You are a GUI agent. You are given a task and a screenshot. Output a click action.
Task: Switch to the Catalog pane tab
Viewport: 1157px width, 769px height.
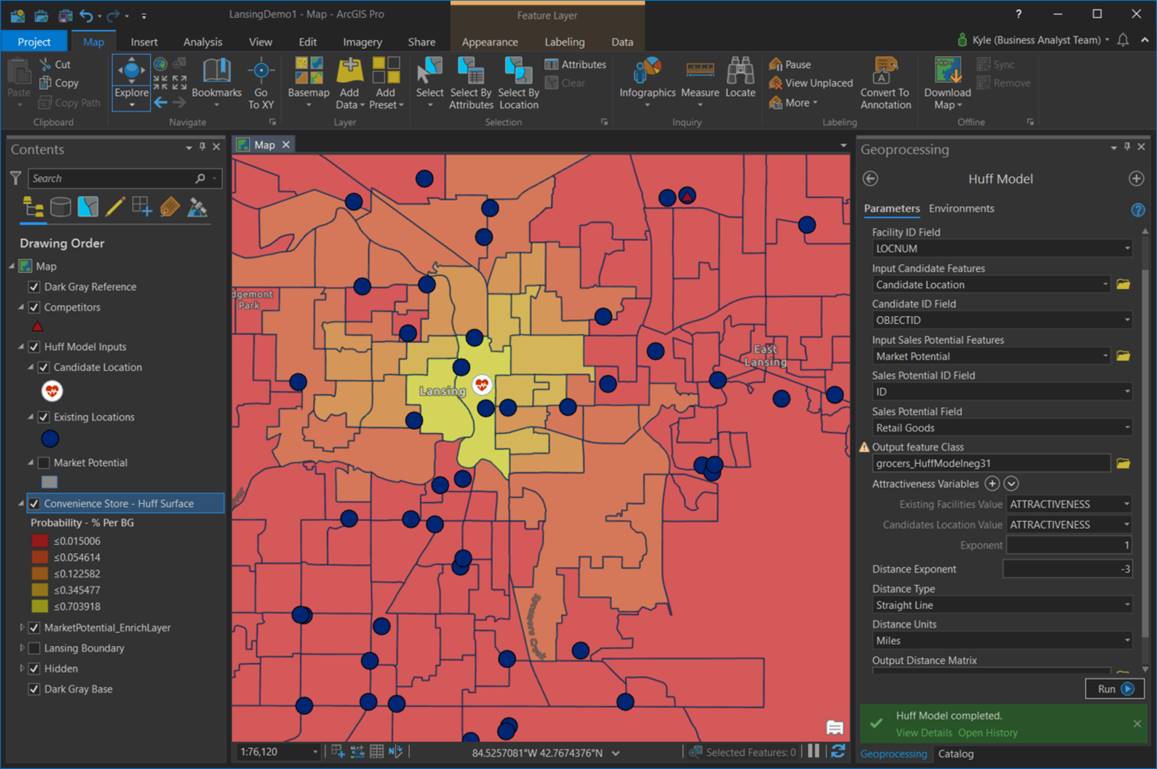956,754
